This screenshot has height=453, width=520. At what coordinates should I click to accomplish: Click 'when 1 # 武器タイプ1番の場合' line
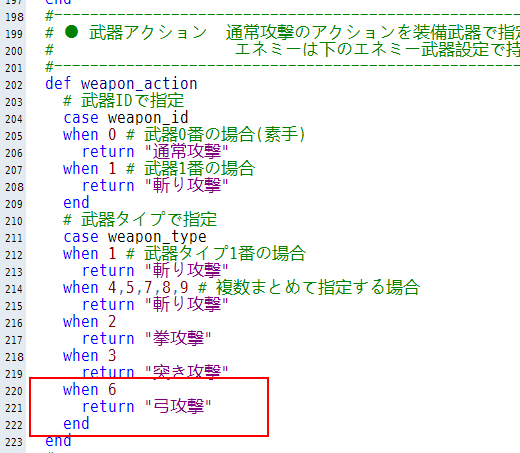(184, 254)
